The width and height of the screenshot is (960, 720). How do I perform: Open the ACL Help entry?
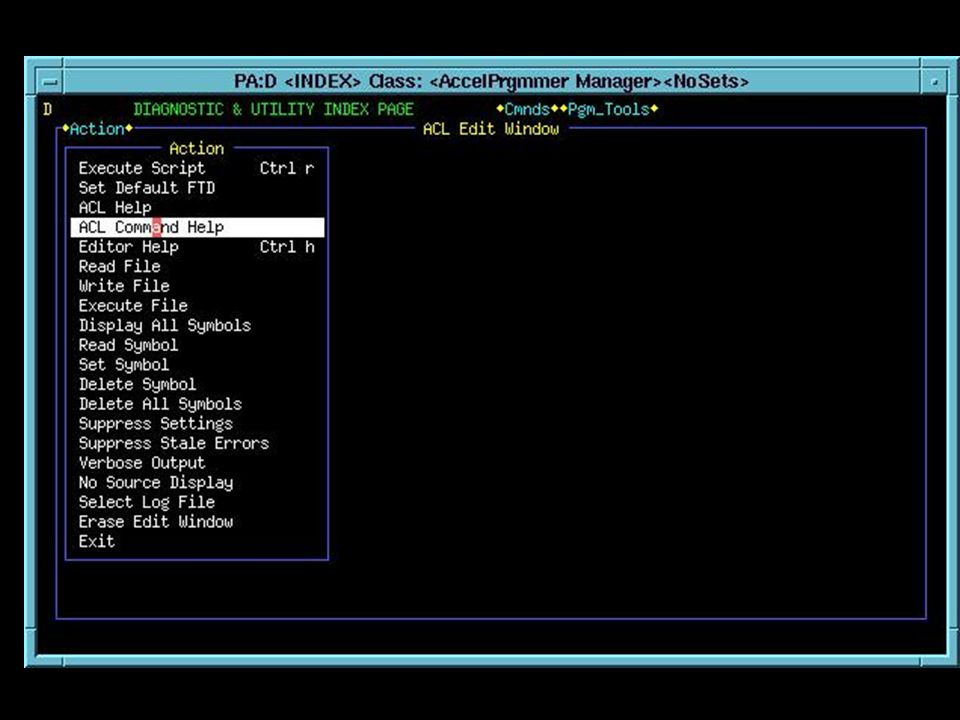point(197,208)
